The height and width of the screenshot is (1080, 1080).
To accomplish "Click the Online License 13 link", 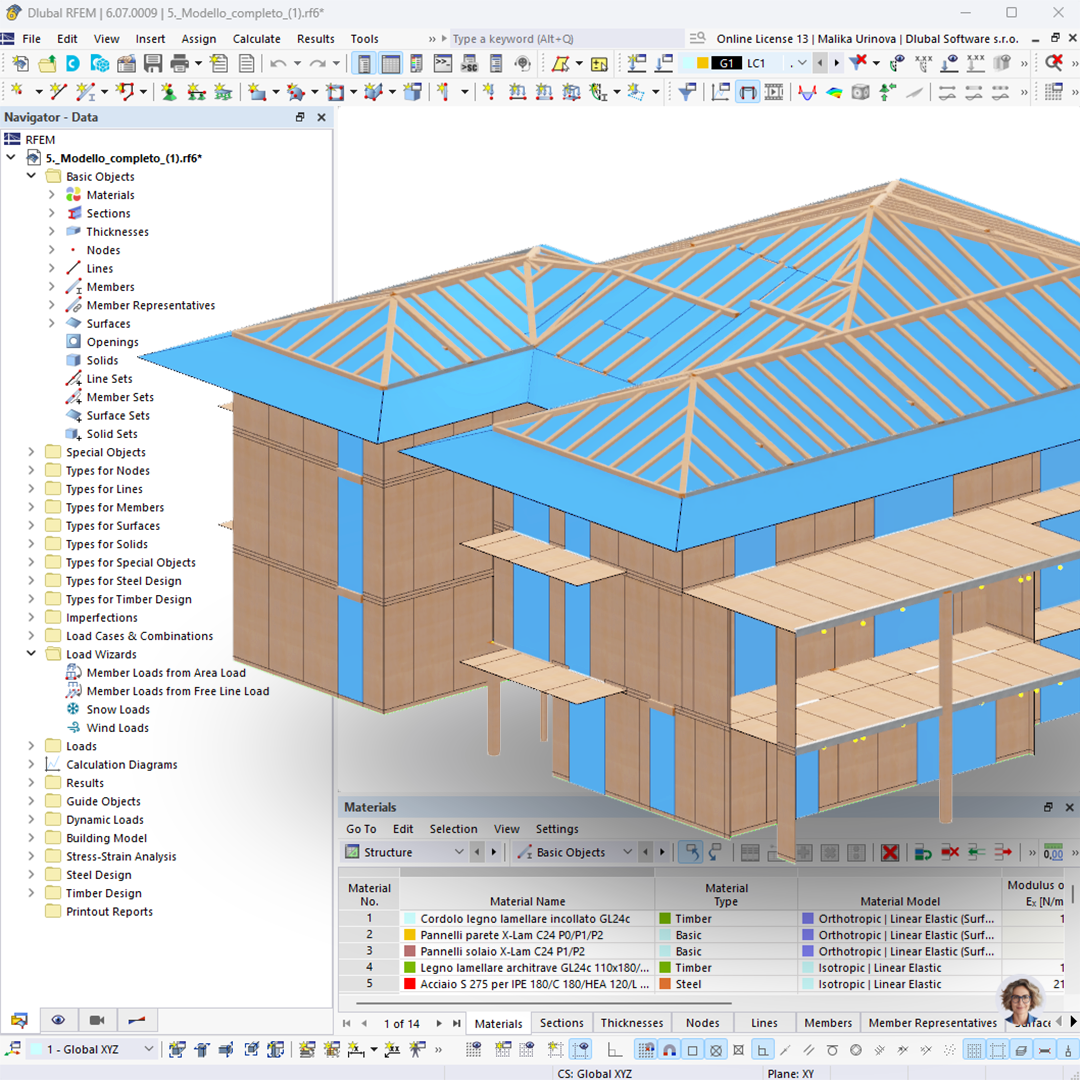I will click(757, 38).
